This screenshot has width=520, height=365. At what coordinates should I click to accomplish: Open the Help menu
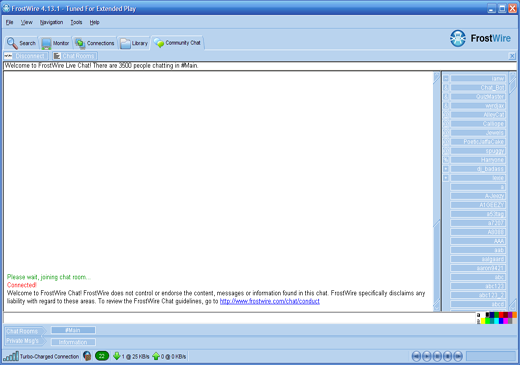[x=94, y=22]
